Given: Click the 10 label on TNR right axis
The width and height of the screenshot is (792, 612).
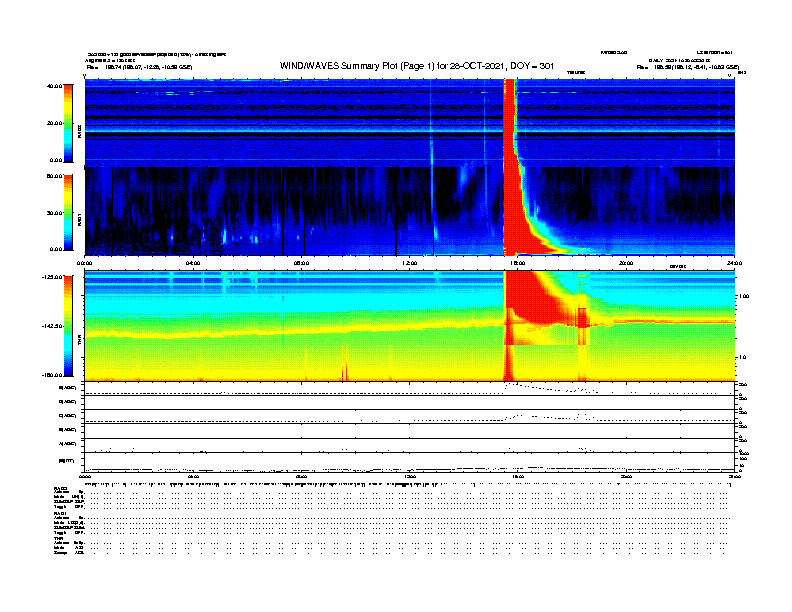Looking at the screenshot, I should point(742,358).
